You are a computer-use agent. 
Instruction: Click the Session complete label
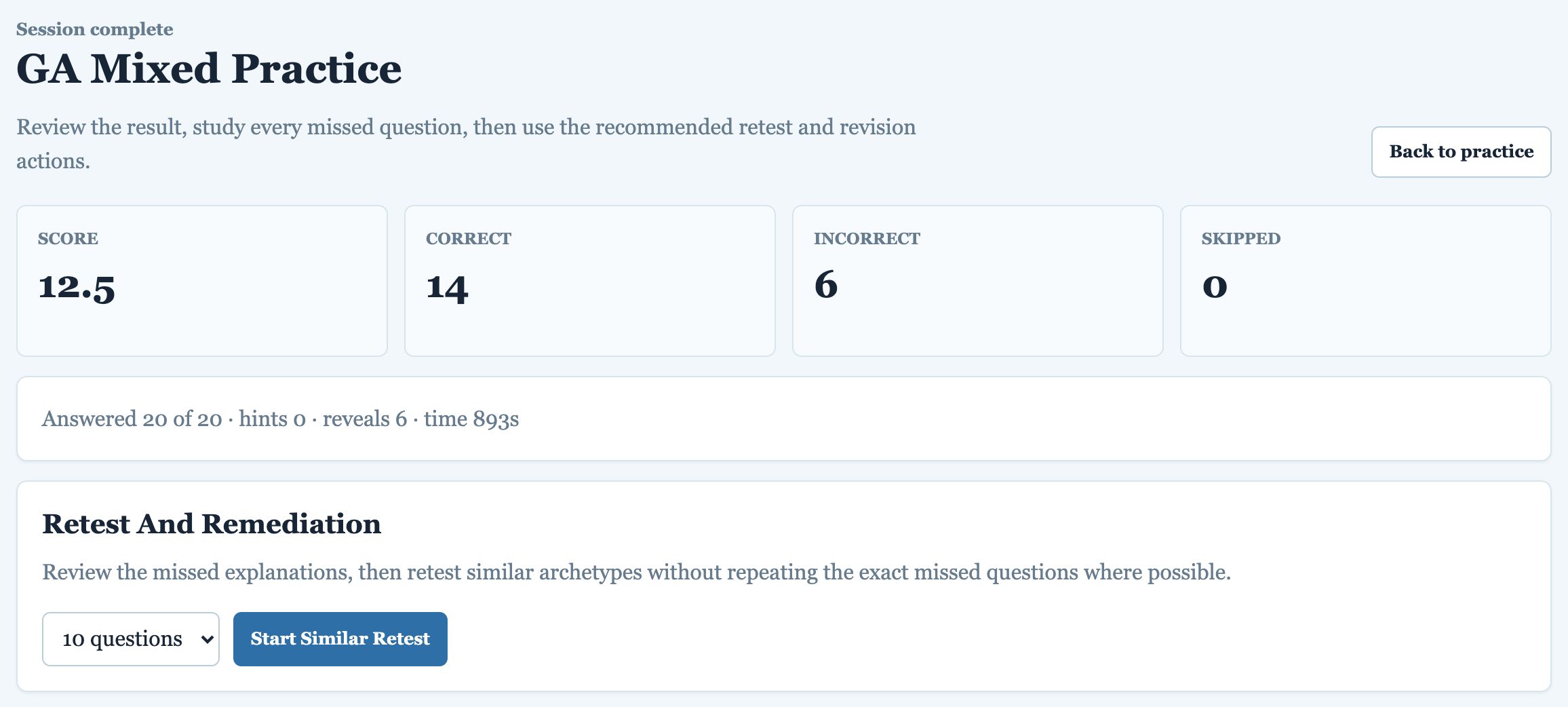95,29
